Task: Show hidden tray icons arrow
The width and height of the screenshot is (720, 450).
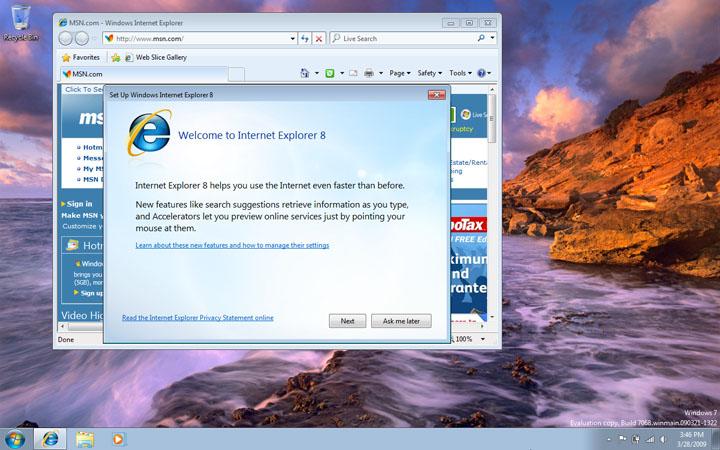Action: 609,440
